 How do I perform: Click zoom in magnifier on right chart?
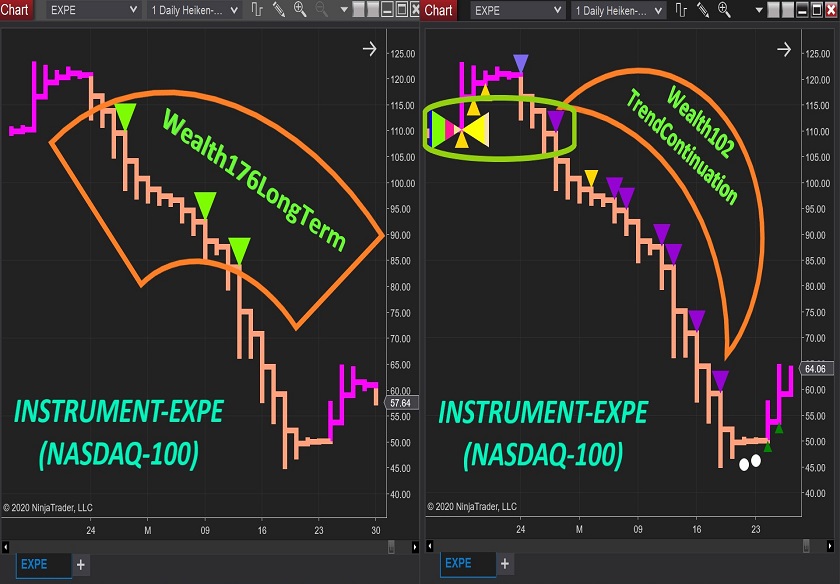[725, 10]
